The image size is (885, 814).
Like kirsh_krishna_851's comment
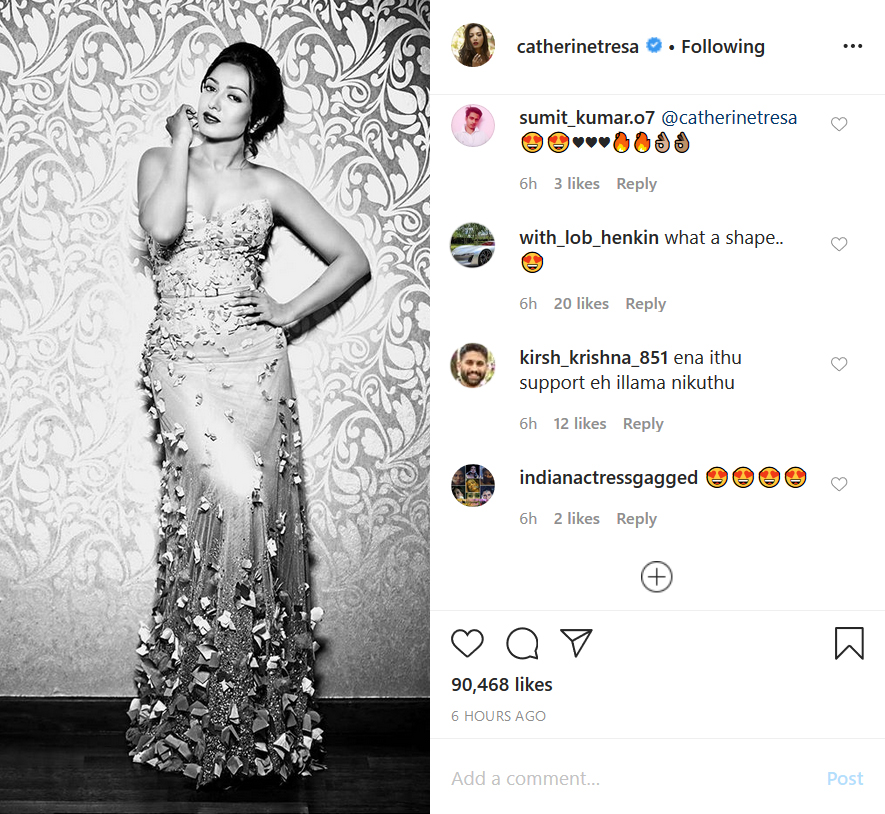coord(839,364)
